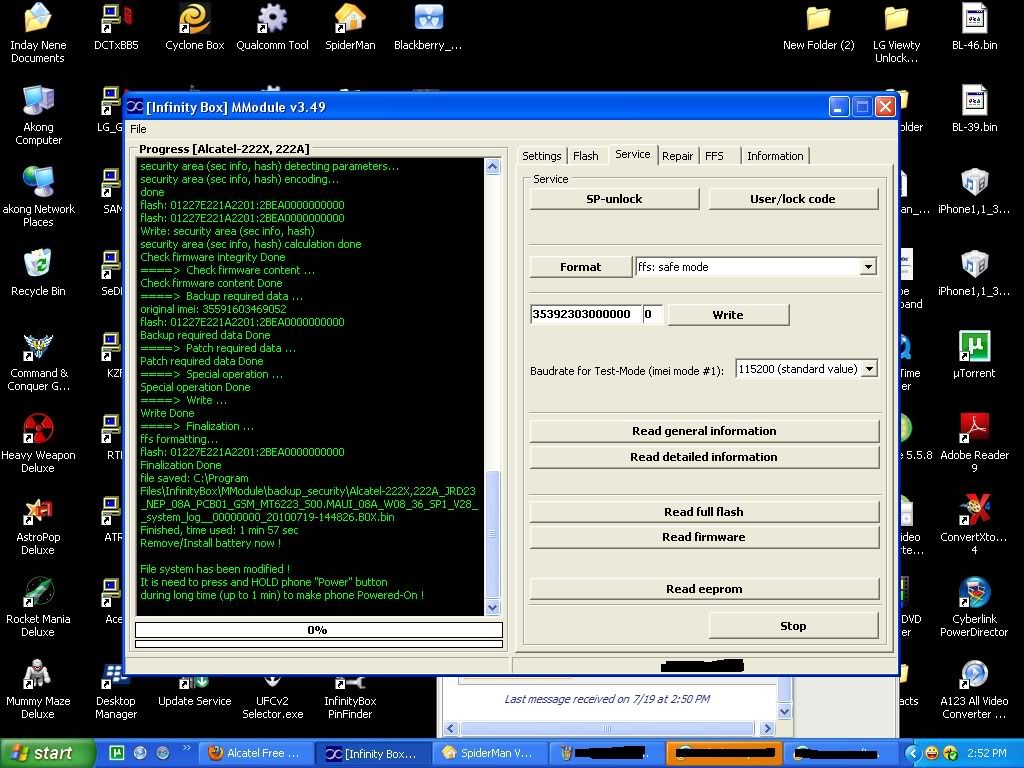
Task: Select the BL-46.bin file icon
Action: [974, 27]
